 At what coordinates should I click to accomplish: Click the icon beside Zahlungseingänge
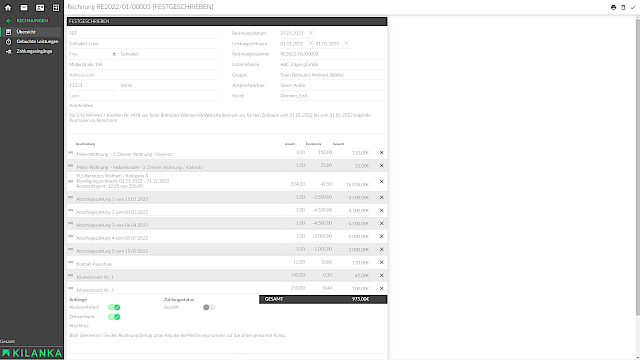click(x=9, y=51)
